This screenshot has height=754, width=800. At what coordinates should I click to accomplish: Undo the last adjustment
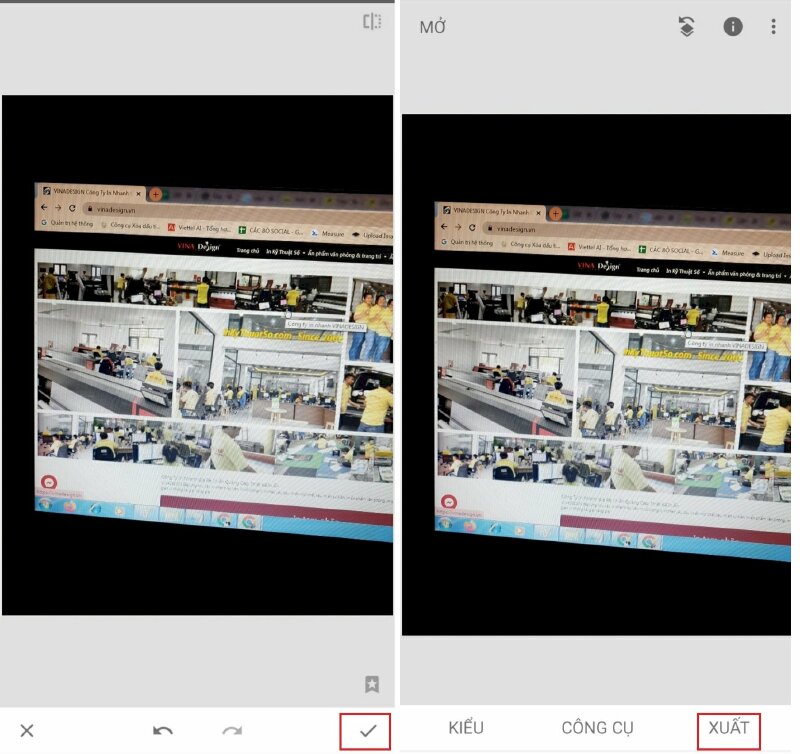click(x=163, y=731)
